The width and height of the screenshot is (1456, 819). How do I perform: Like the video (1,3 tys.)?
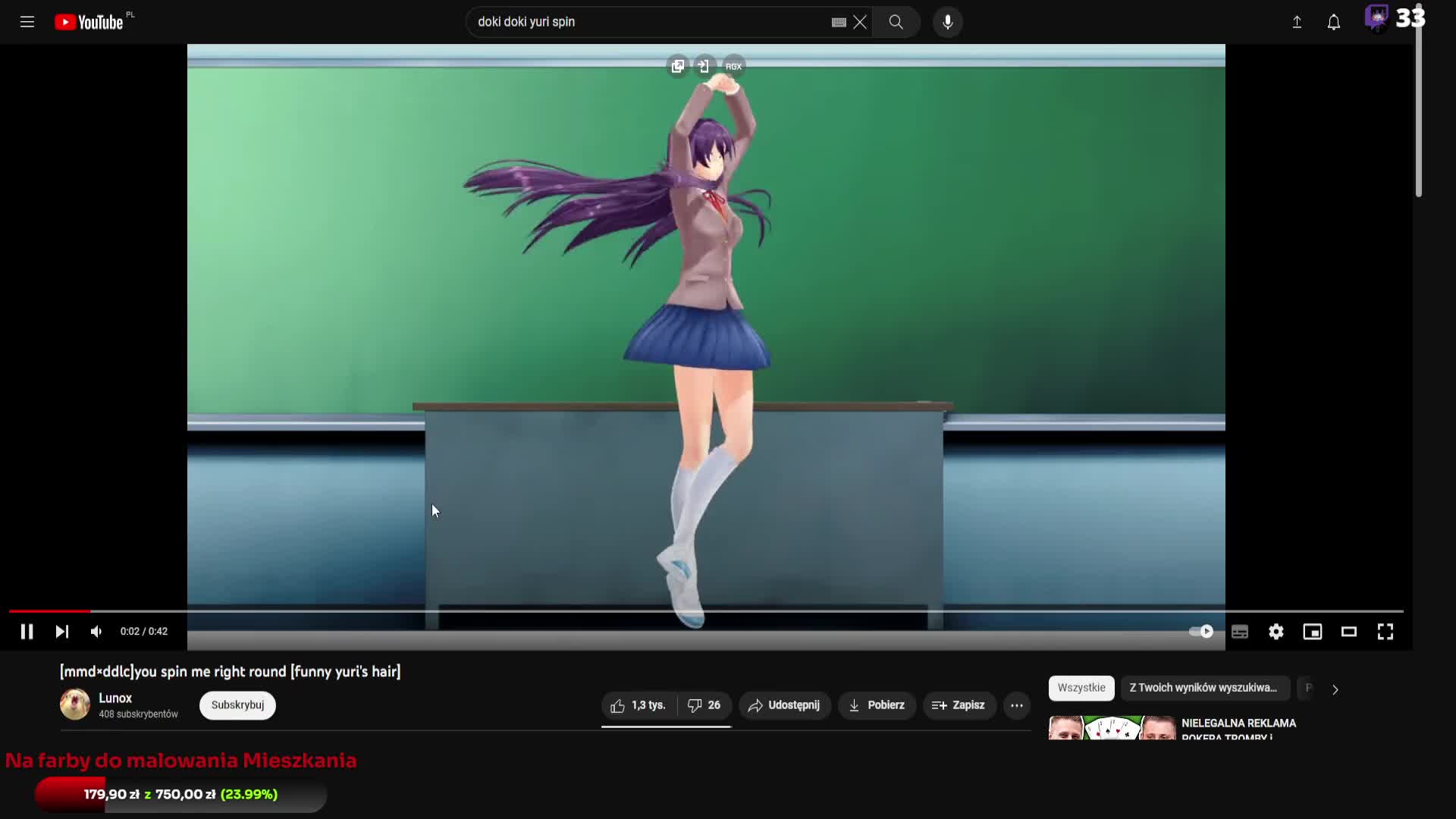coord(639,705)
